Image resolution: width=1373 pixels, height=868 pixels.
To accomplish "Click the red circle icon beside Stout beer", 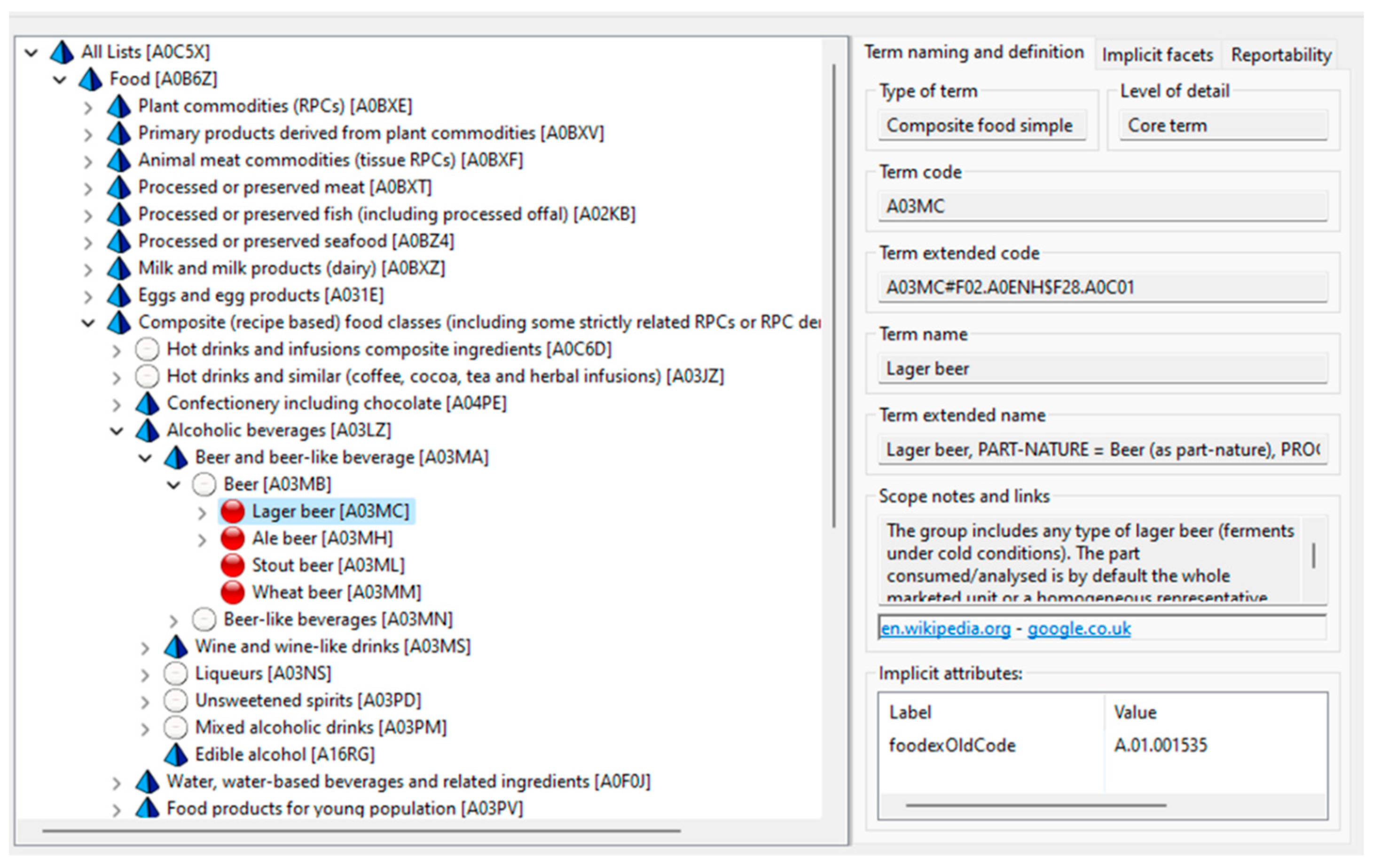I will [x=233, y=565].
